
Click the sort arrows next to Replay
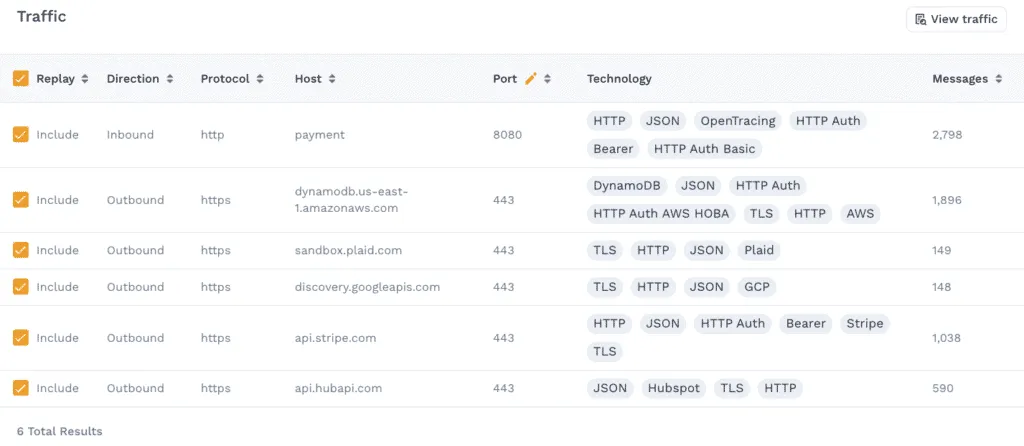point(85,79)
